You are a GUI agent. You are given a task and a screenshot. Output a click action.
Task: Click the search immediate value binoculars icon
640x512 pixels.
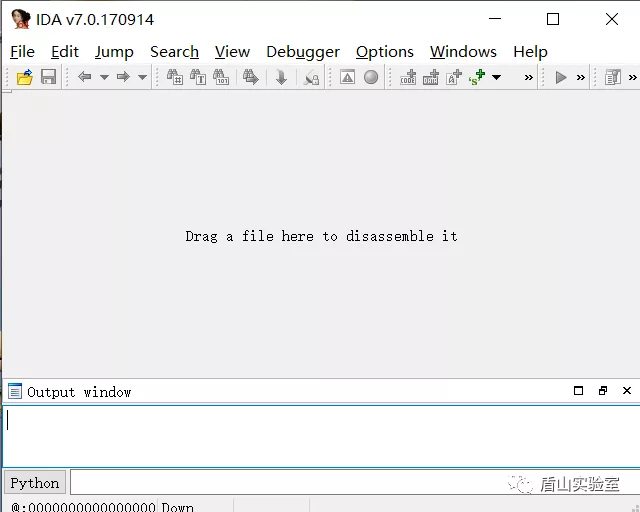pos(175,77)
